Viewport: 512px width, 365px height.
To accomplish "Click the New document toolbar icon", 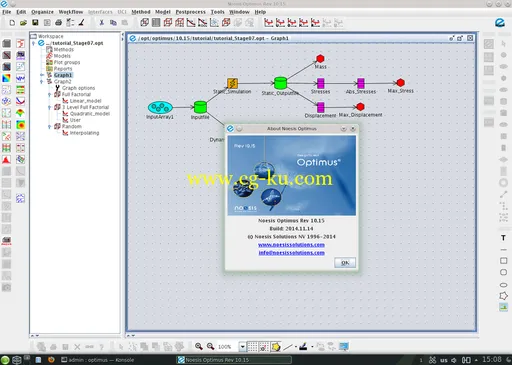I will click(12, 23).
